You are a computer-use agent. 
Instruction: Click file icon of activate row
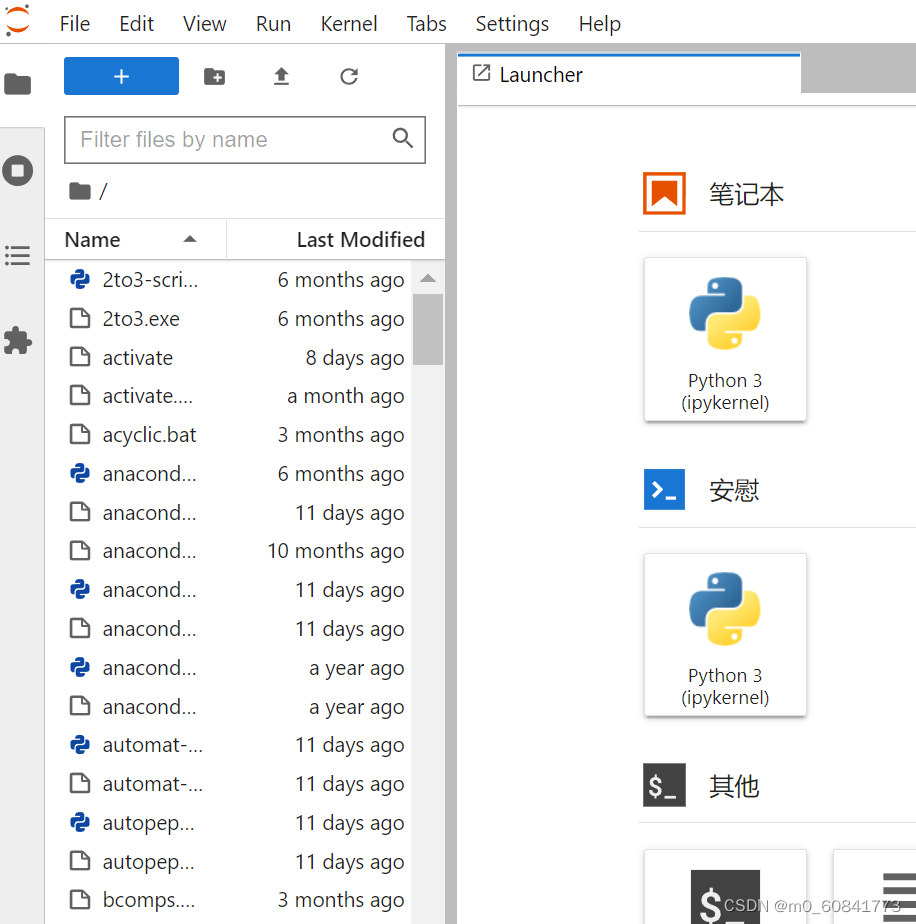coord(80,357)
